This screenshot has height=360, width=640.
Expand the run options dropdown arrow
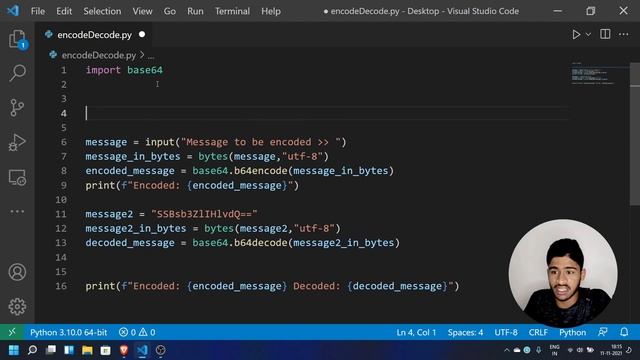[588, 35]
